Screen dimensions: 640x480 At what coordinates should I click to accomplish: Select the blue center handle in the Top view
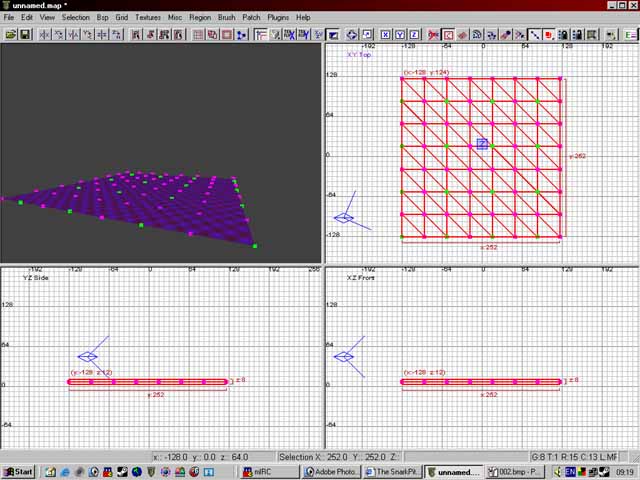coord(482,144)
